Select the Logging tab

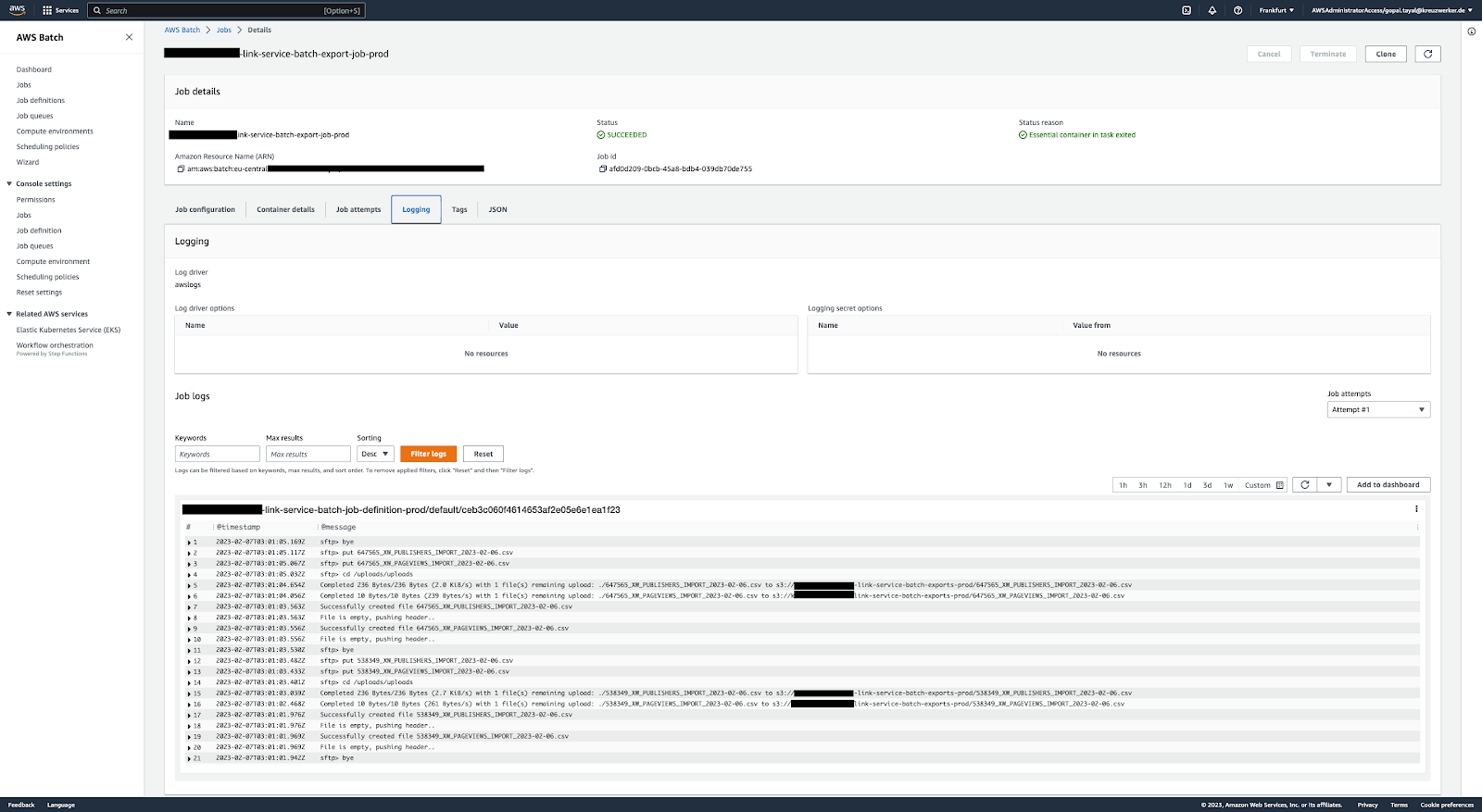(416, 209)
